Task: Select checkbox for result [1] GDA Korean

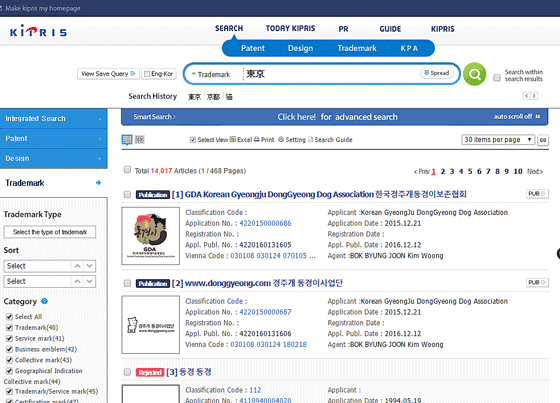Action: [127, 194]
